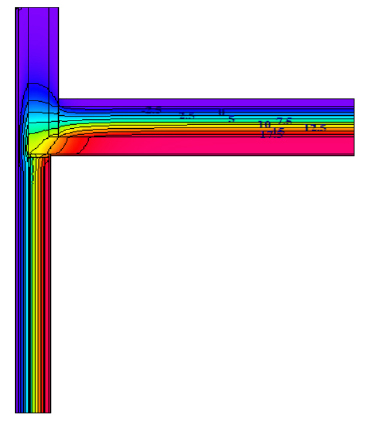Click the isotherm label reading 7.5

pyautogui.click(x=284, y=121)
